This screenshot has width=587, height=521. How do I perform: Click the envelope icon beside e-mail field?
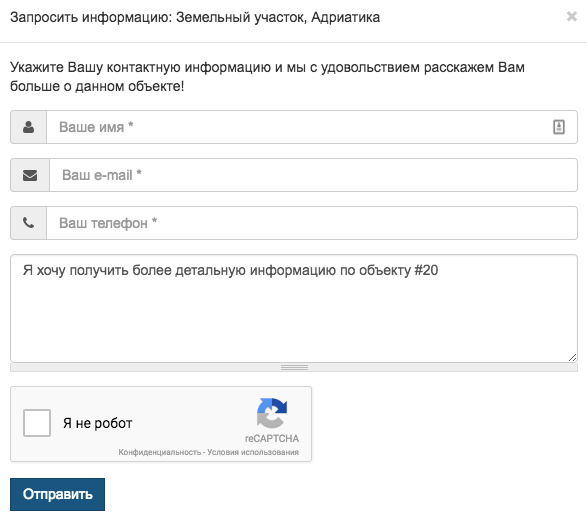point(30,175)
